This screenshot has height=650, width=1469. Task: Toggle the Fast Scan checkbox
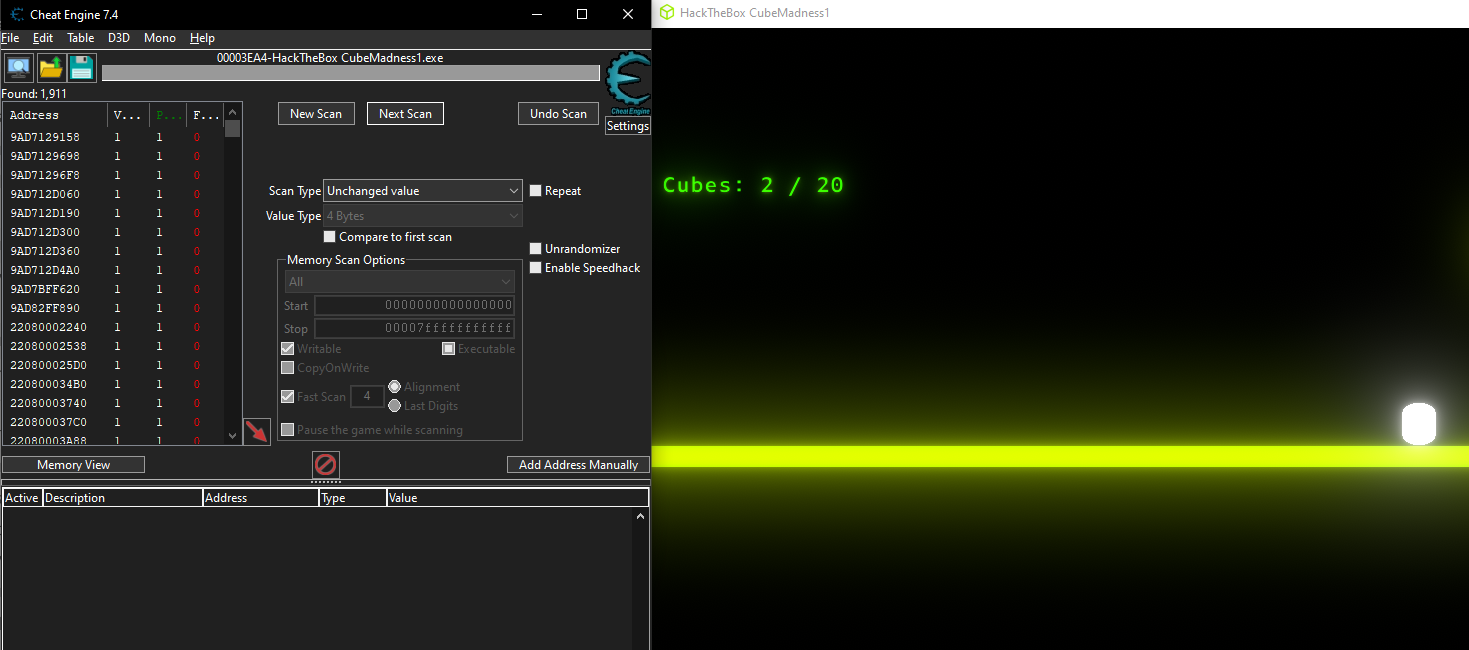pyautogui.click(x=288, y=397)
